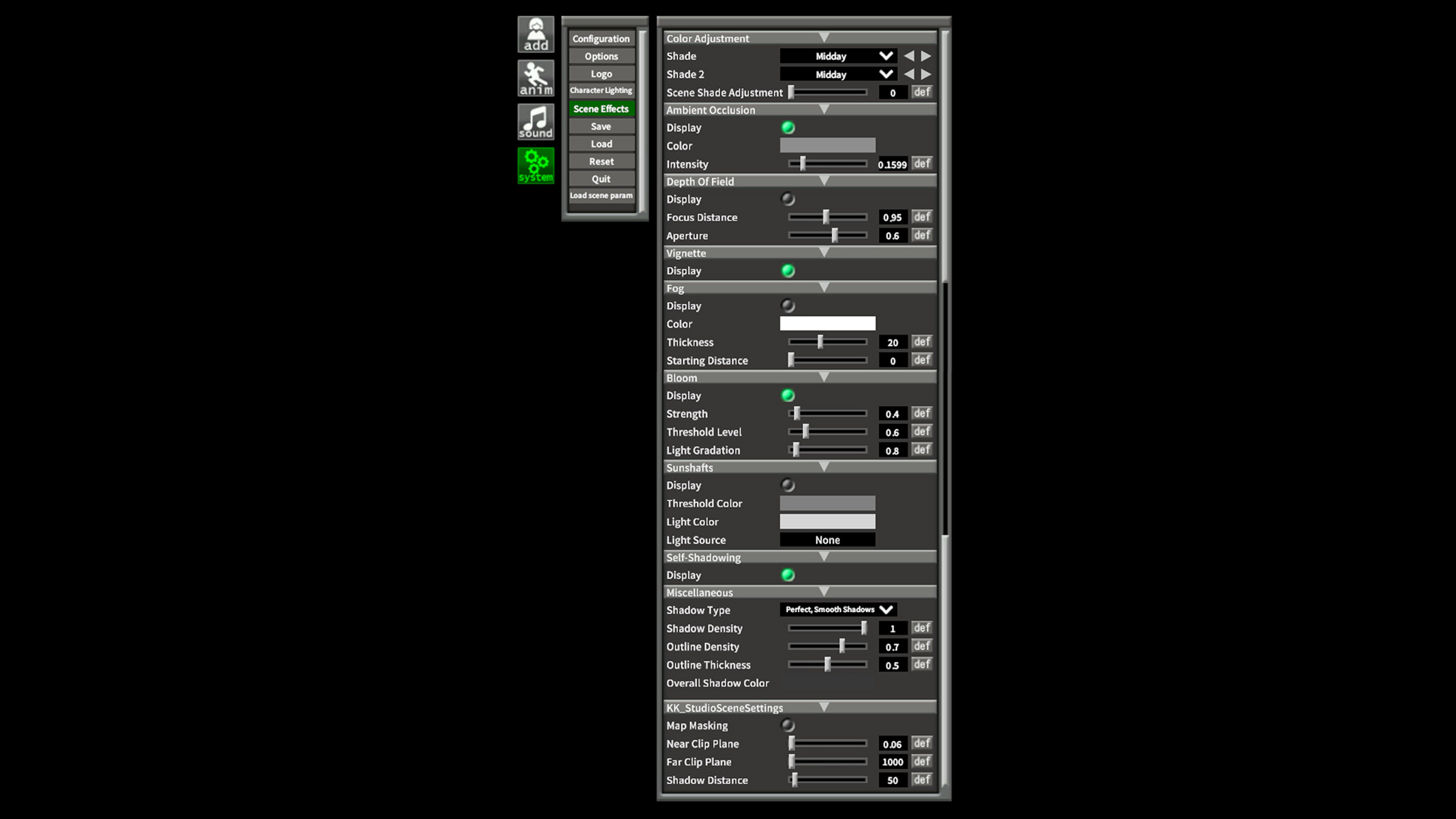Select Scene Effects menu item
The width and height of the screenshot is (1456, 819).
(x=601, y=109)
